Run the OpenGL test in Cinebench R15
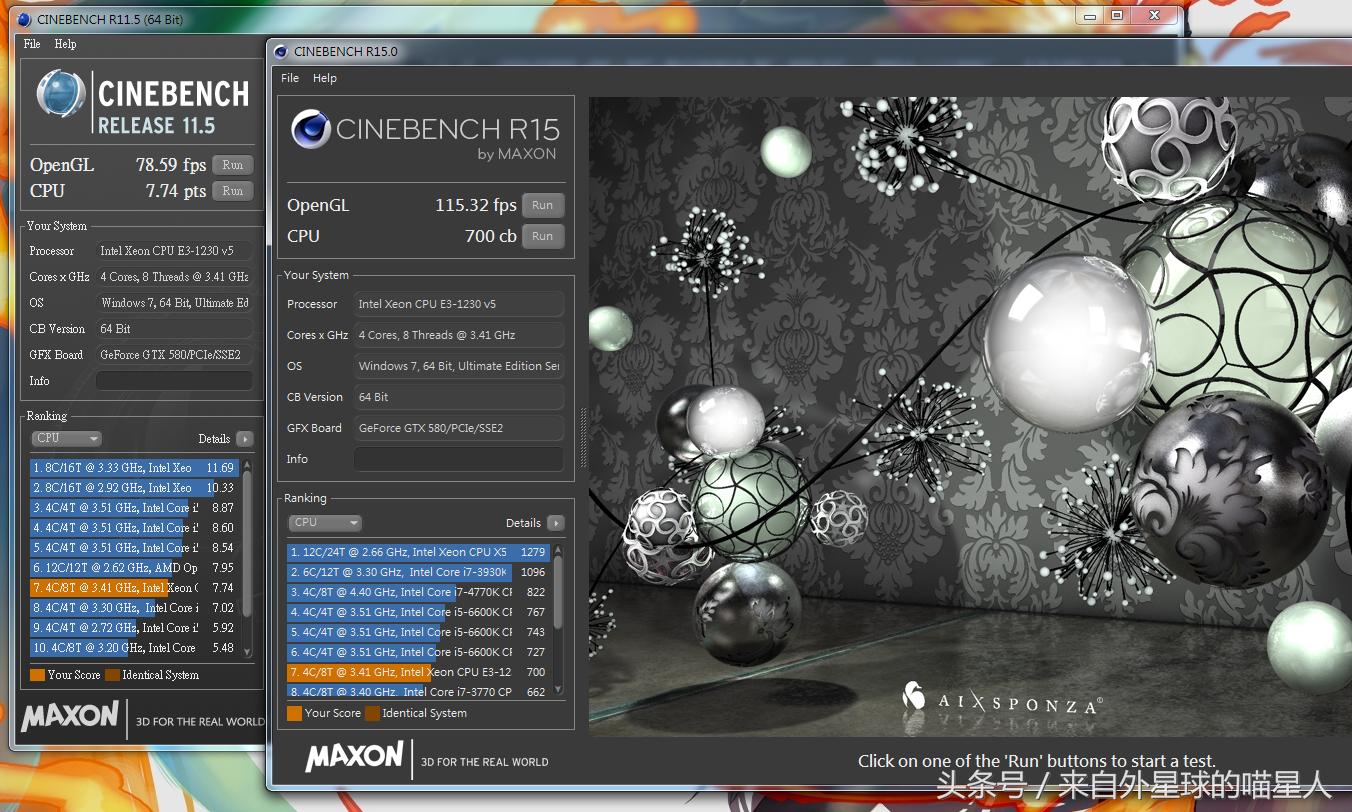 pyautogui.click(x=542, y=205)
